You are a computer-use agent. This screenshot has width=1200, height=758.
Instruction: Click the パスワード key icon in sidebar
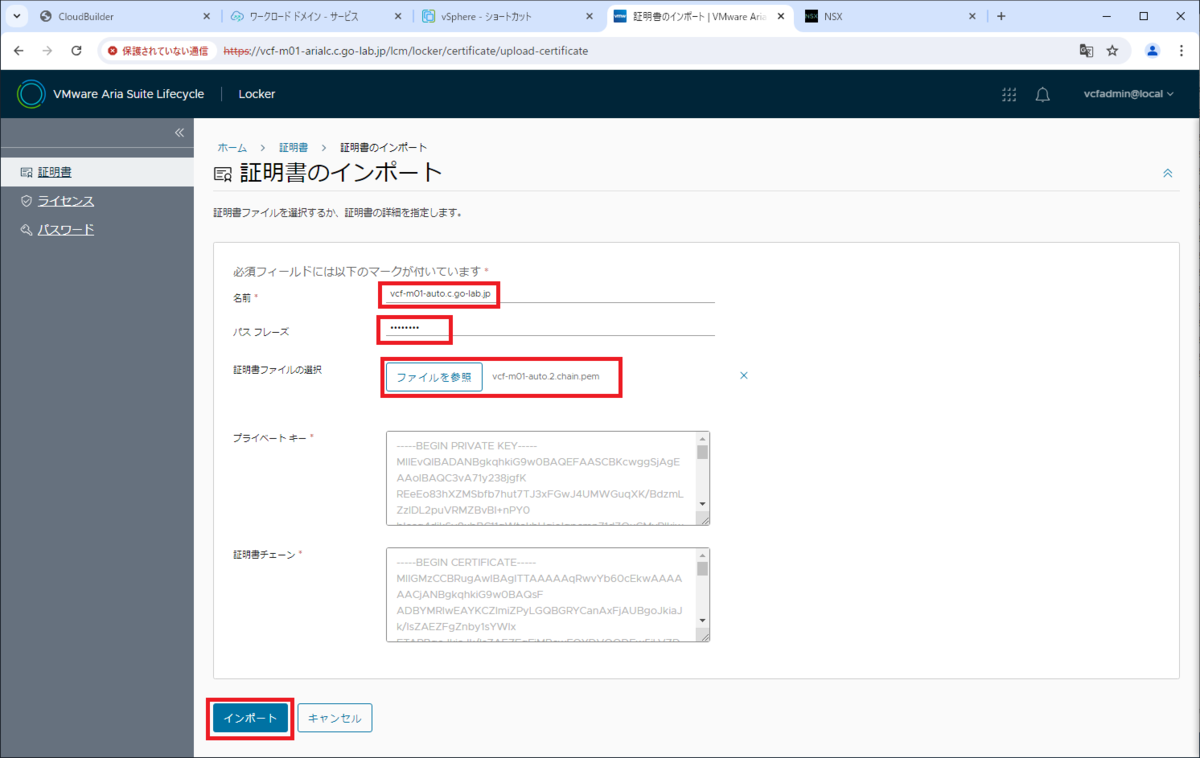click(27, 230)
